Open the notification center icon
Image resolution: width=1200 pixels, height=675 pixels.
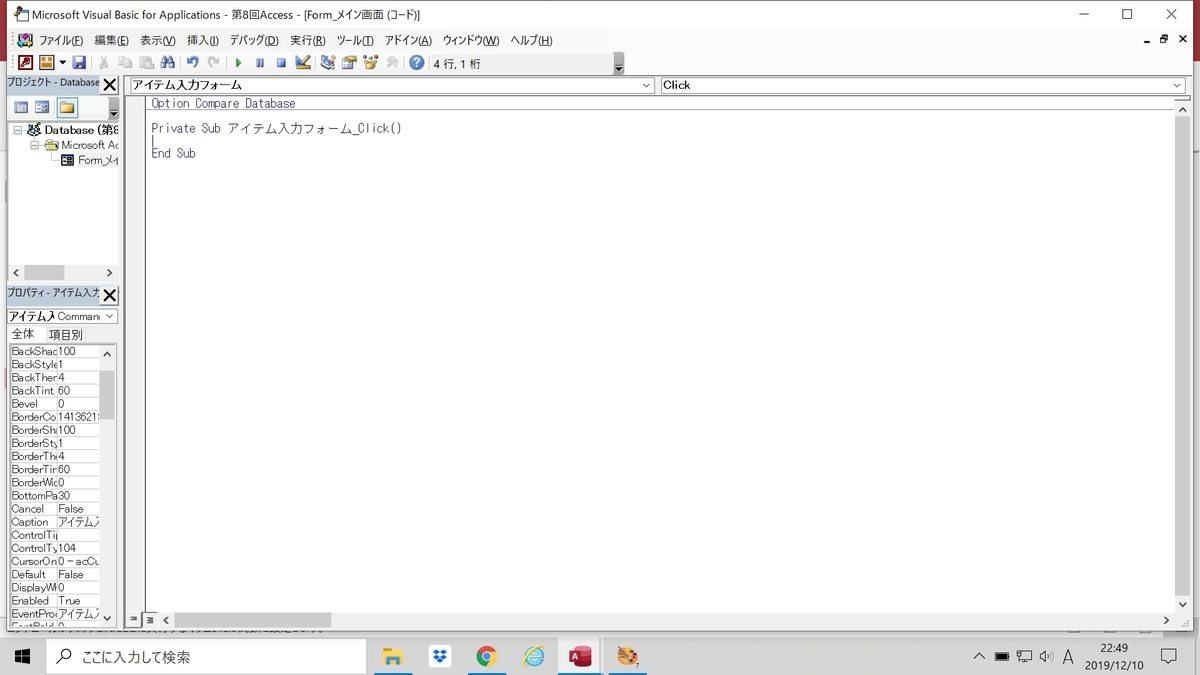(x=1168, y=656)
